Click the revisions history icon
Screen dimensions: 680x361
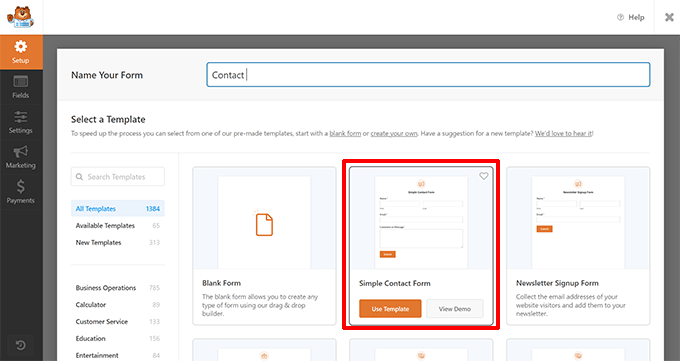[x=20, y=345]
